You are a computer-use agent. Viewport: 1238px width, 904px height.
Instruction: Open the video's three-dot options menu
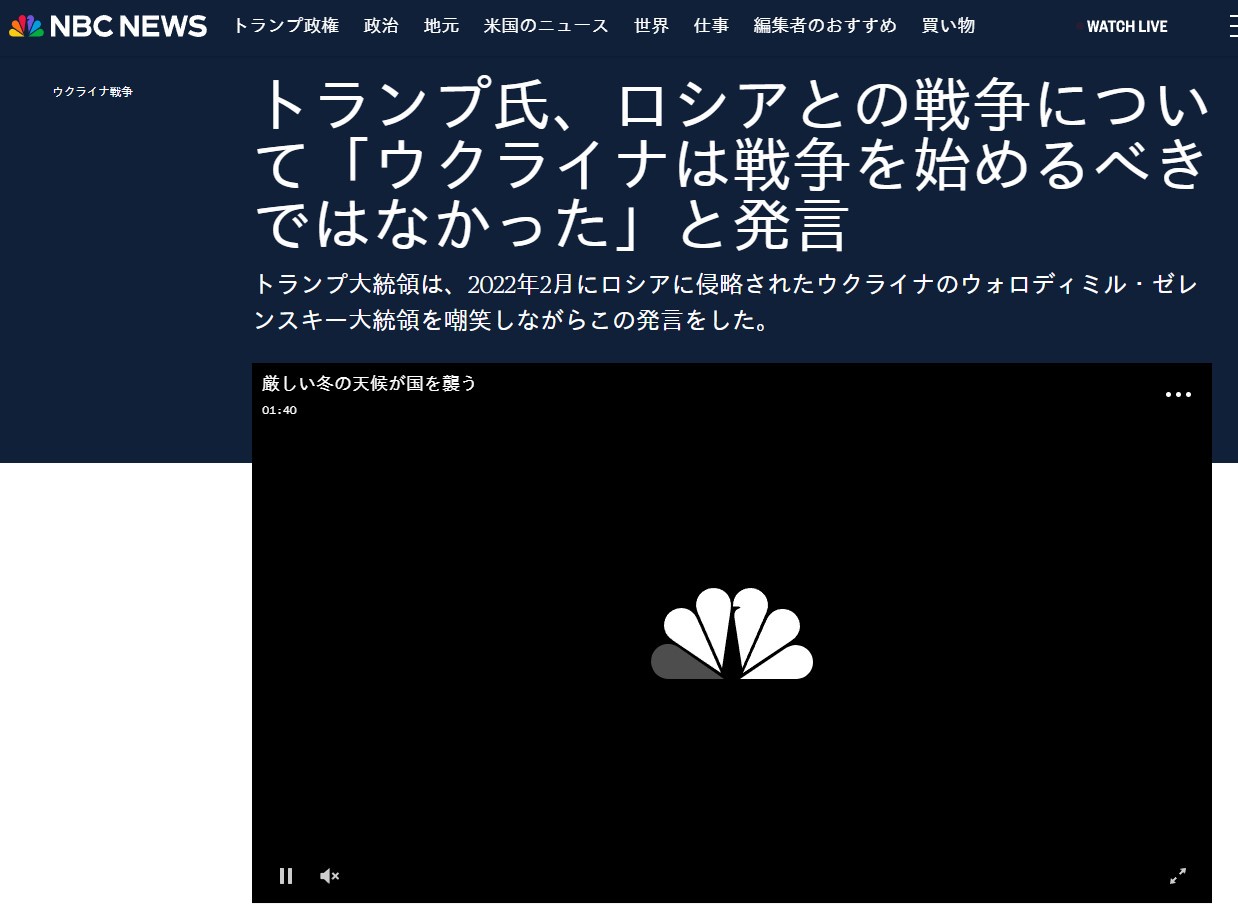(1177, 395)
